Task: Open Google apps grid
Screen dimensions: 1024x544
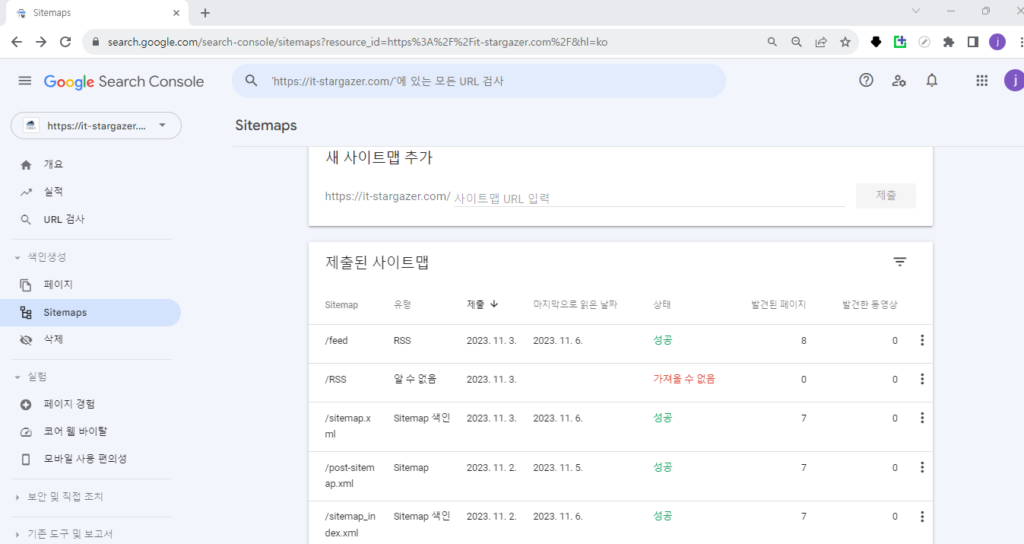Action: click(982, 80)
